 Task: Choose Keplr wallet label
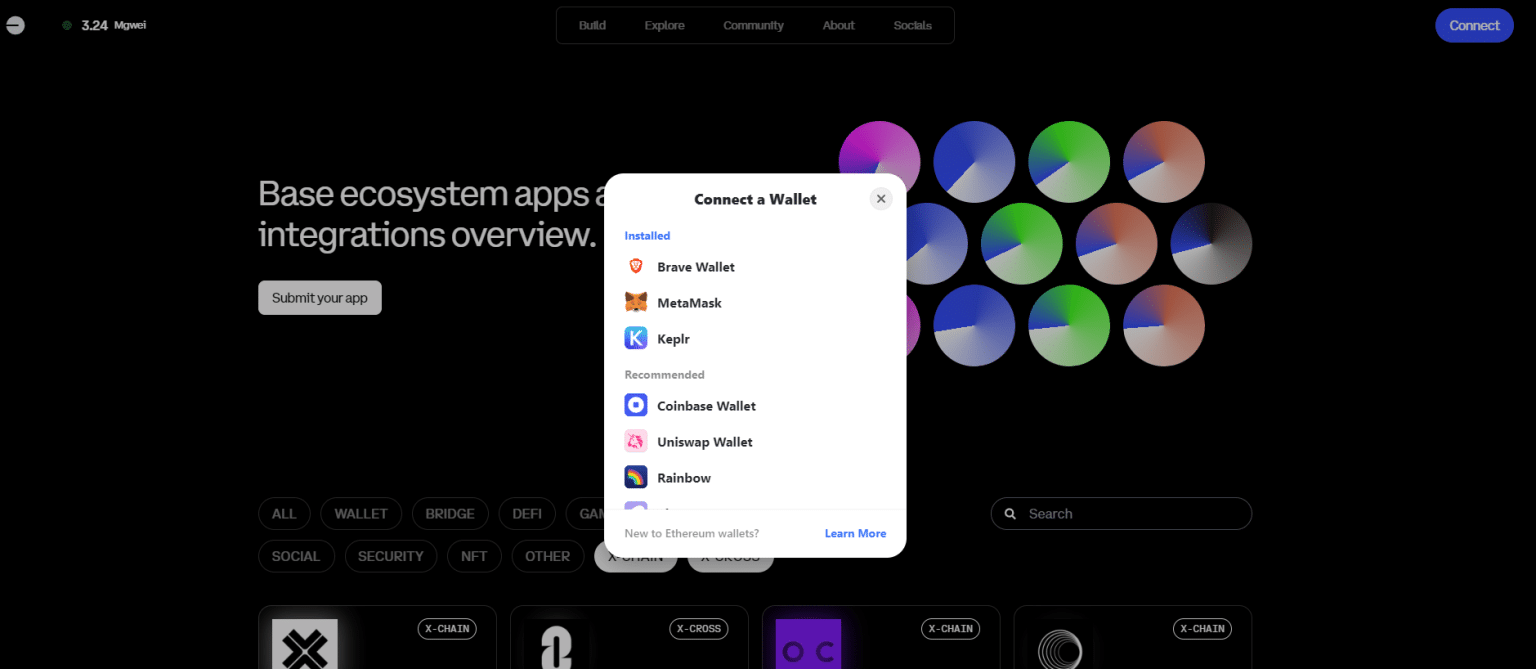(673, 339)
